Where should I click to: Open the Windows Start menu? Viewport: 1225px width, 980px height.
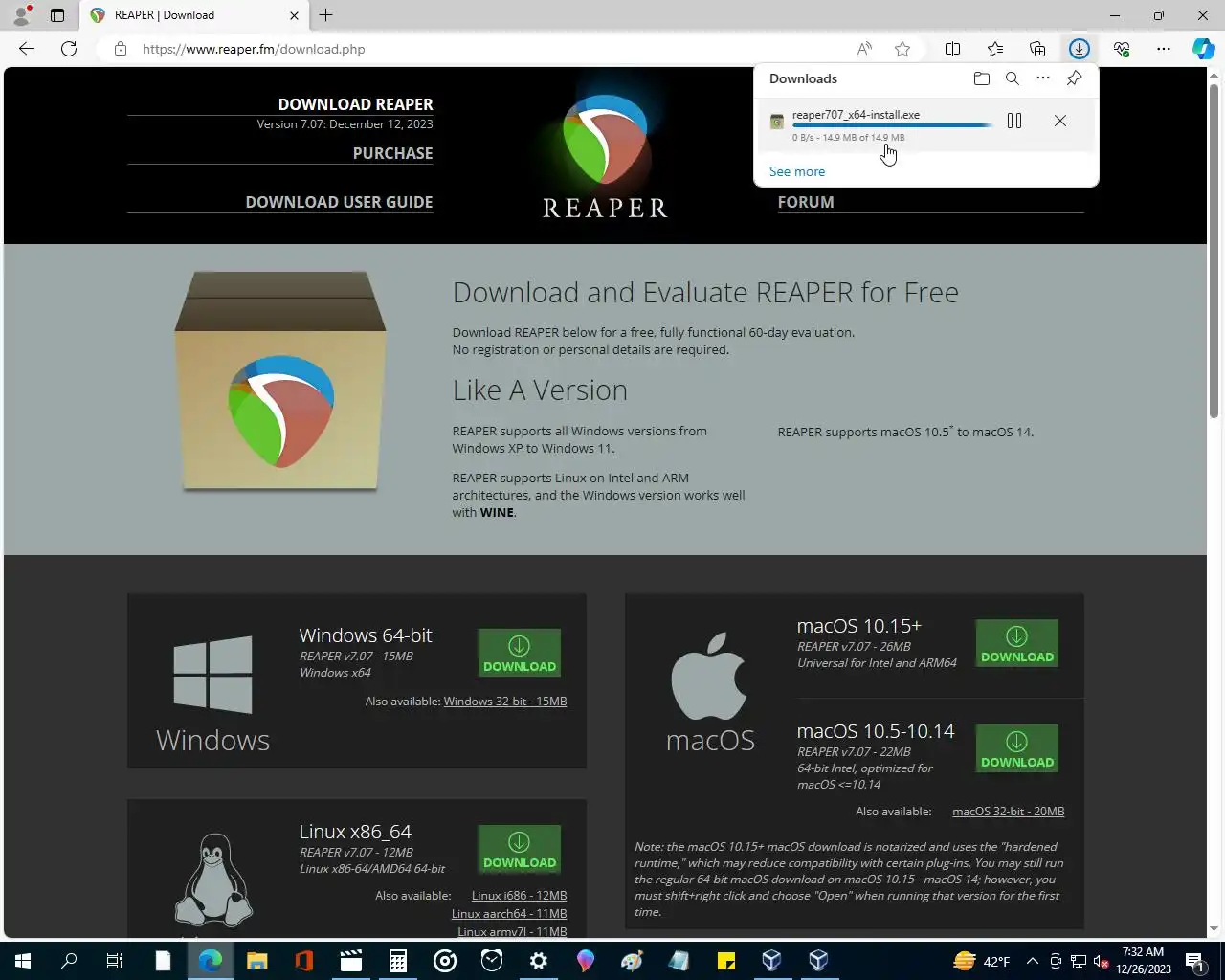tap(23, 961)
